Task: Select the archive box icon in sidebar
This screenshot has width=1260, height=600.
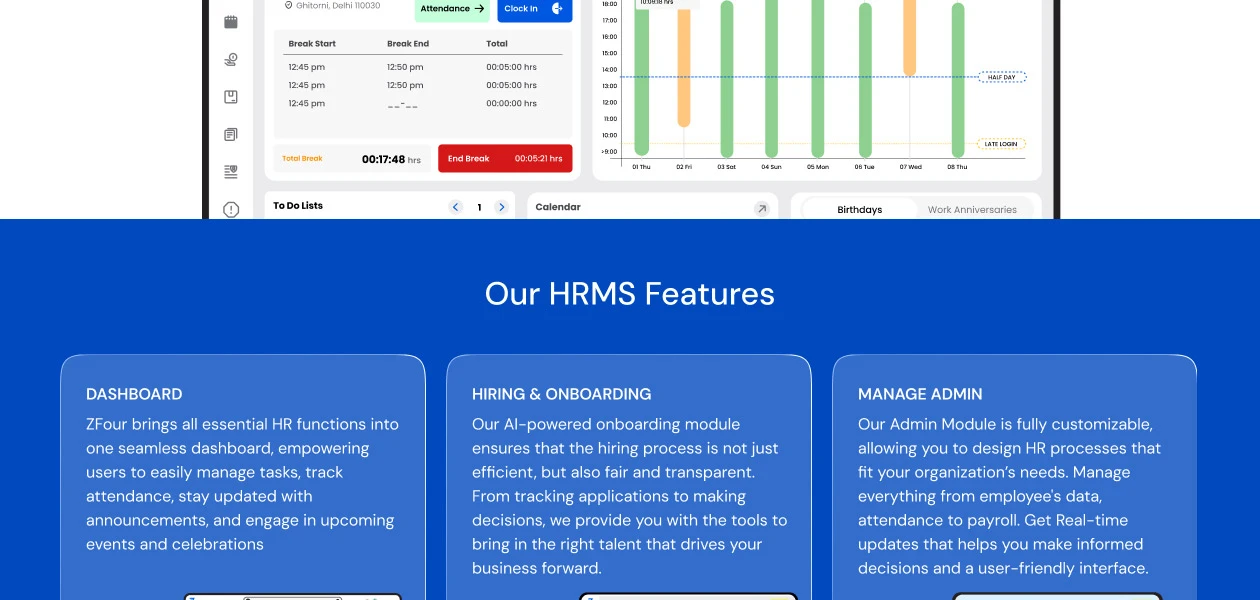Action: pos(231,97)
